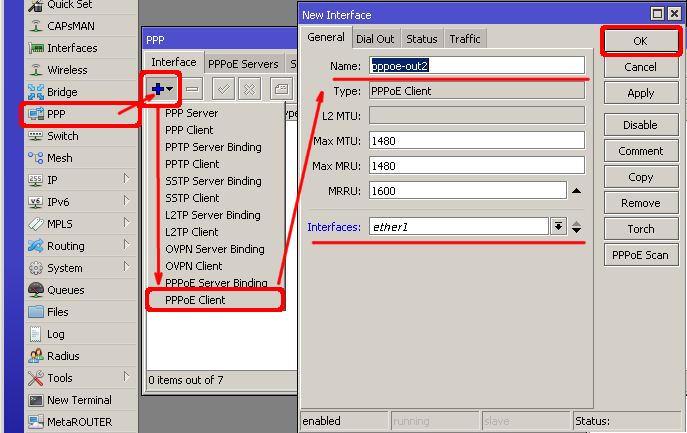The height and width of the screenshot is (433, 687).
Task: Expand the Tools submenu arrow
Action: click(127, 378)
